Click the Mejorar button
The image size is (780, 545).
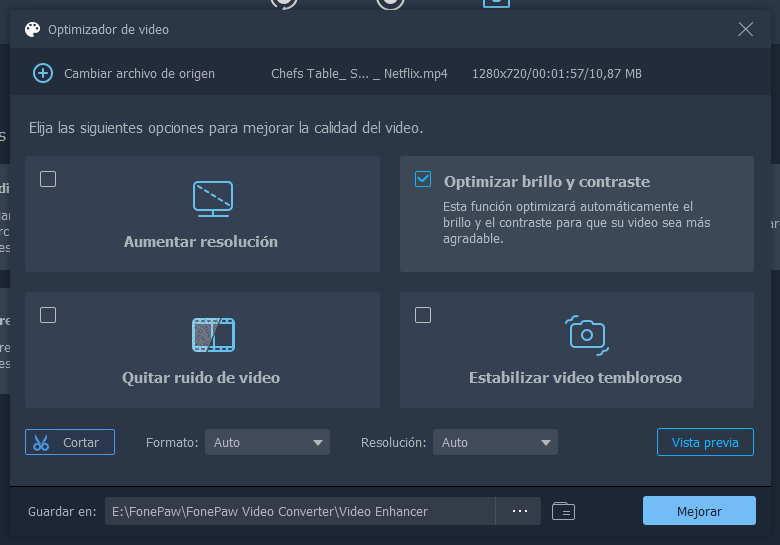pos(699,511)
